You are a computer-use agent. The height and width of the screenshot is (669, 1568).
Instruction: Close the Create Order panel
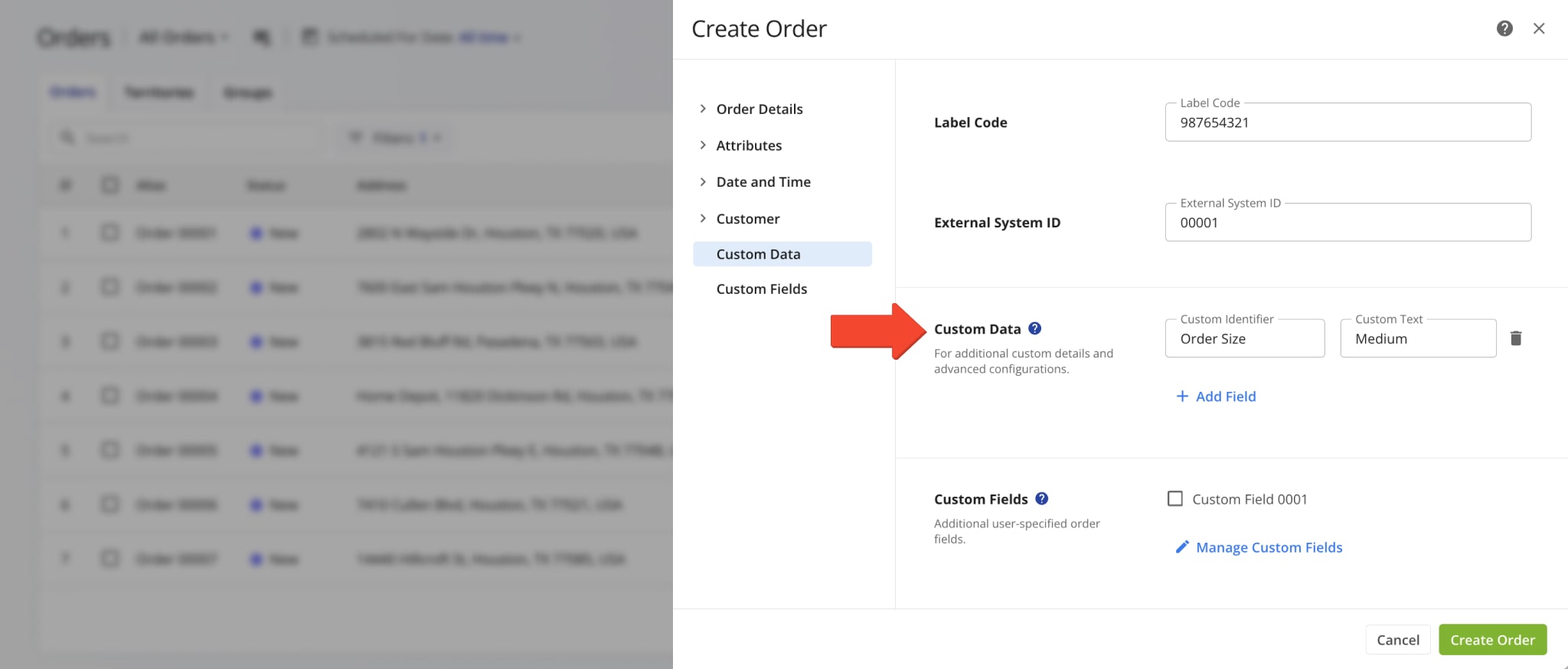pyautogui.click(x=1539, y=28)
